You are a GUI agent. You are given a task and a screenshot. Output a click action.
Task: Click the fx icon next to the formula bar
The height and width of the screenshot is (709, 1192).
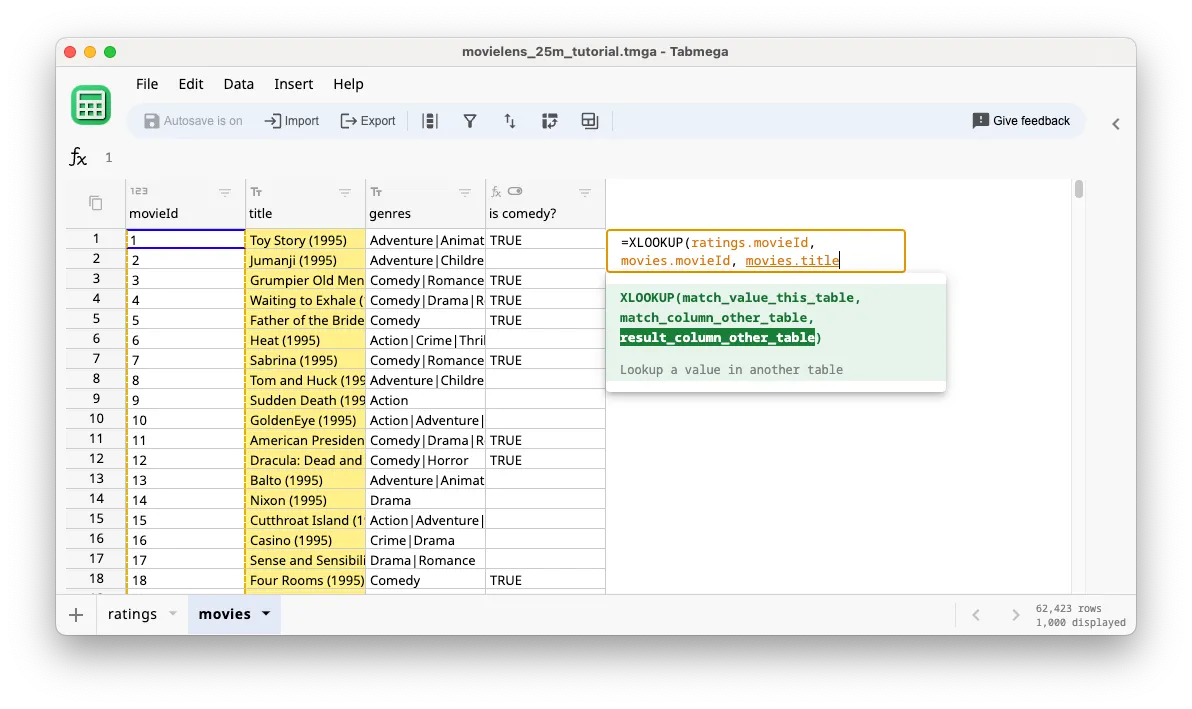pos(78,157)
